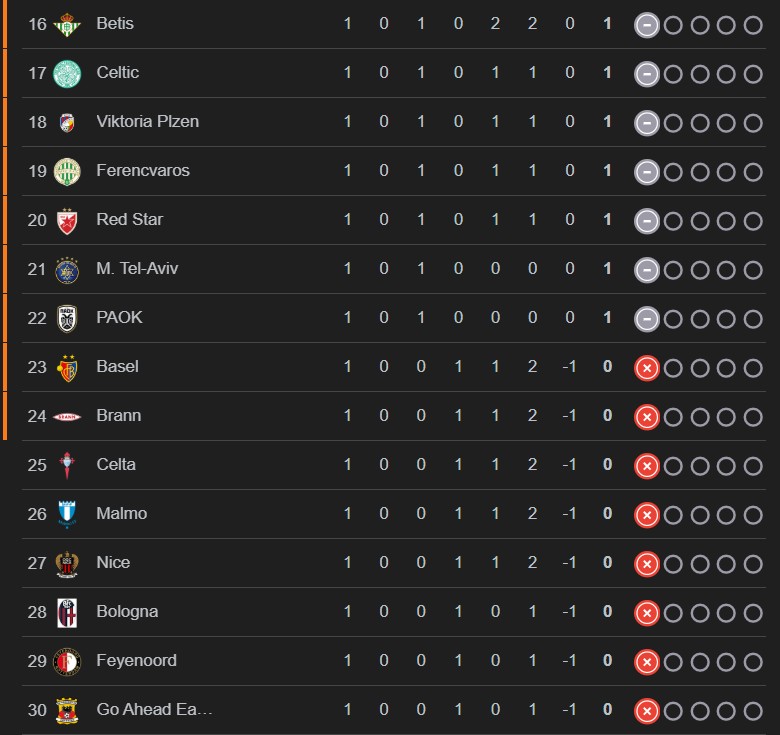Viewport: 780px width, 735px height.
Task: Click Go Ahead Eagles loss indicator
Action: (647, 710)
